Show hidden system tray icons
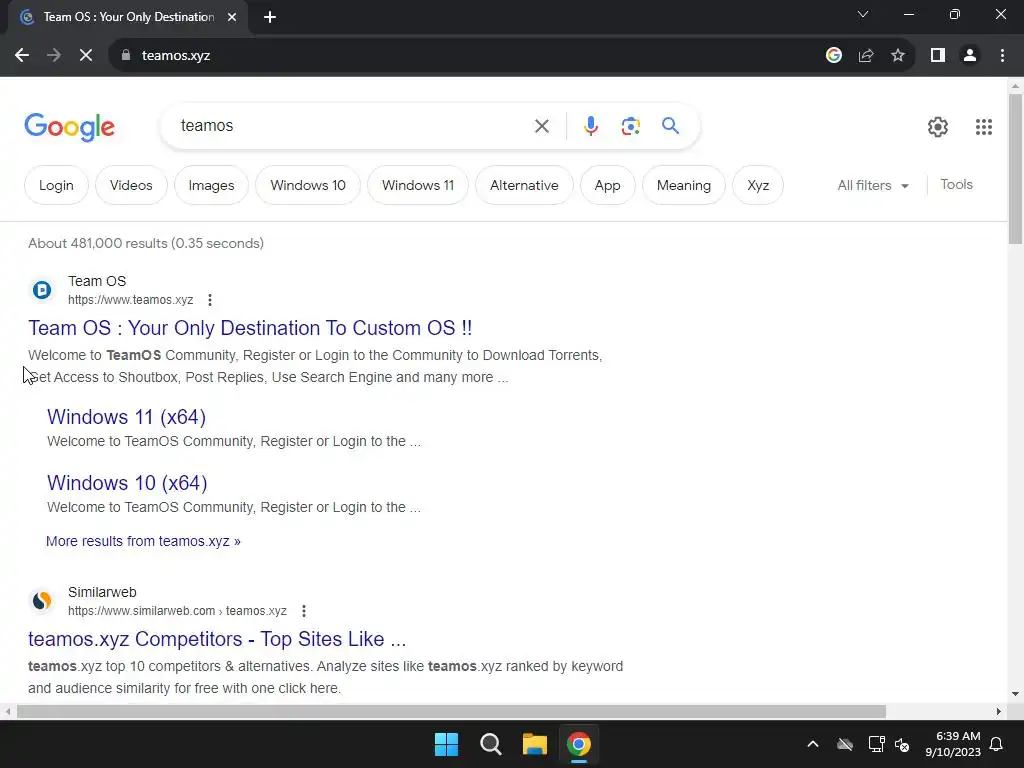The height and width of the screenshot is (768, 1024). [813, 744]
